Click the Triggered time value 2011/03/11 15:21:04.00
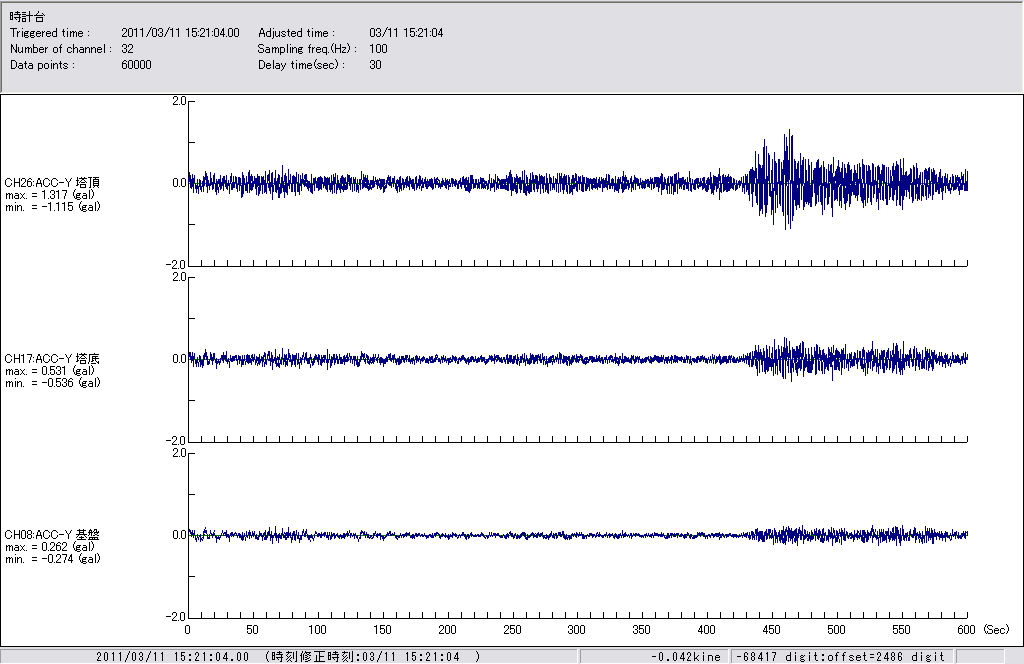Screen dimensions: 1024x664 coord(180,33)
